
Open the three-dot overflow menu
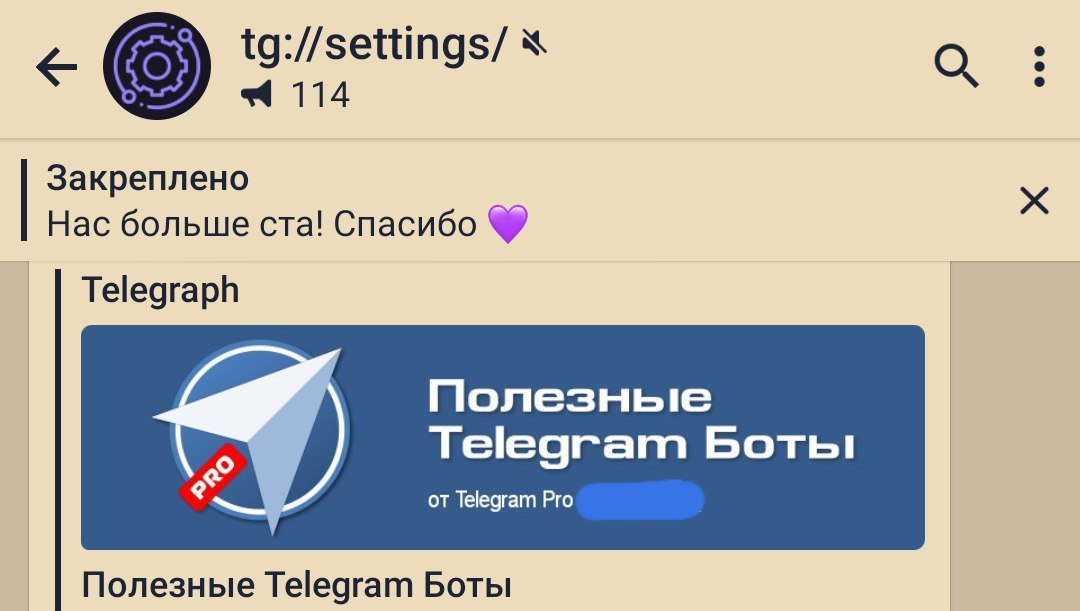pos(1039,67)
